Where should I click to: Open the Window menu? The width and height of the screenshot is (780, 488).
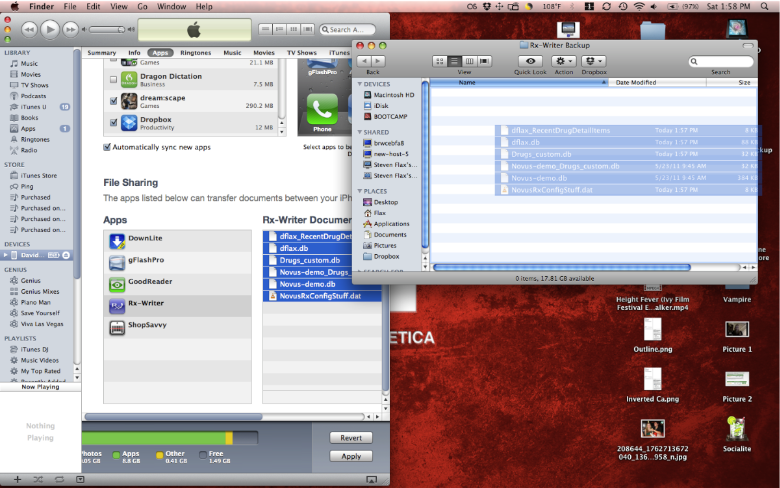click(171, 6)
